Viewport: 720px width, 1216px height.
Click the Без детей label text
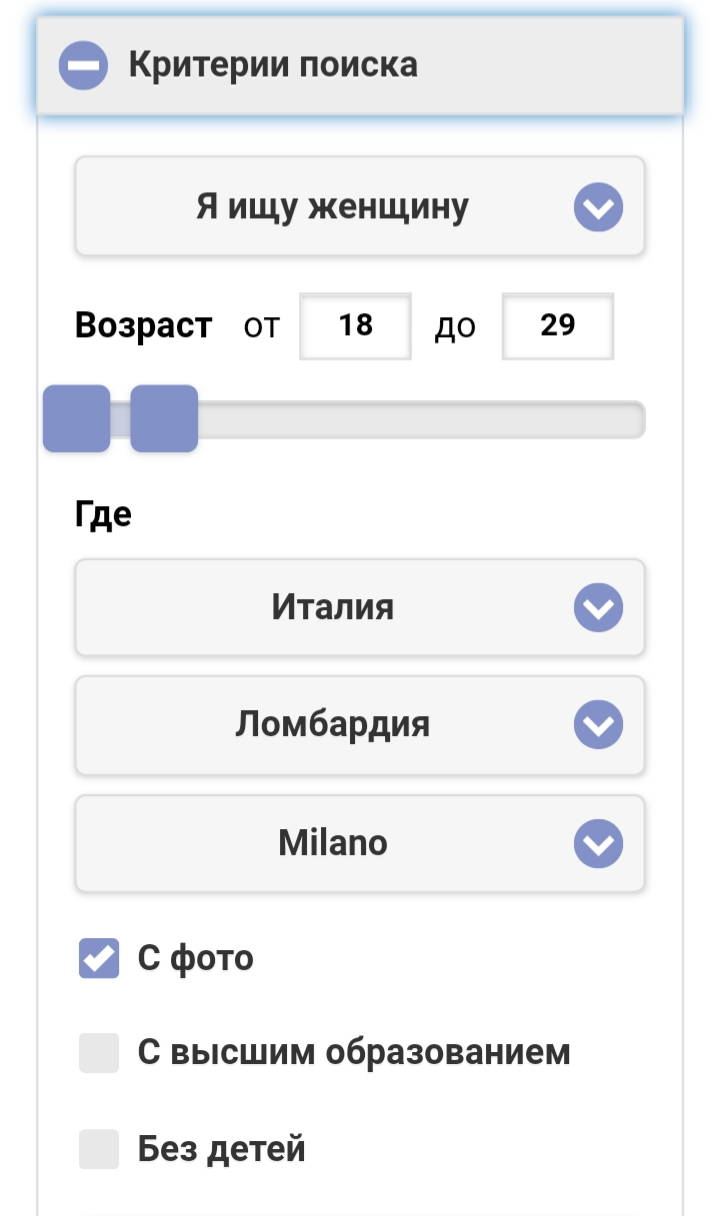click(222, 1150)
